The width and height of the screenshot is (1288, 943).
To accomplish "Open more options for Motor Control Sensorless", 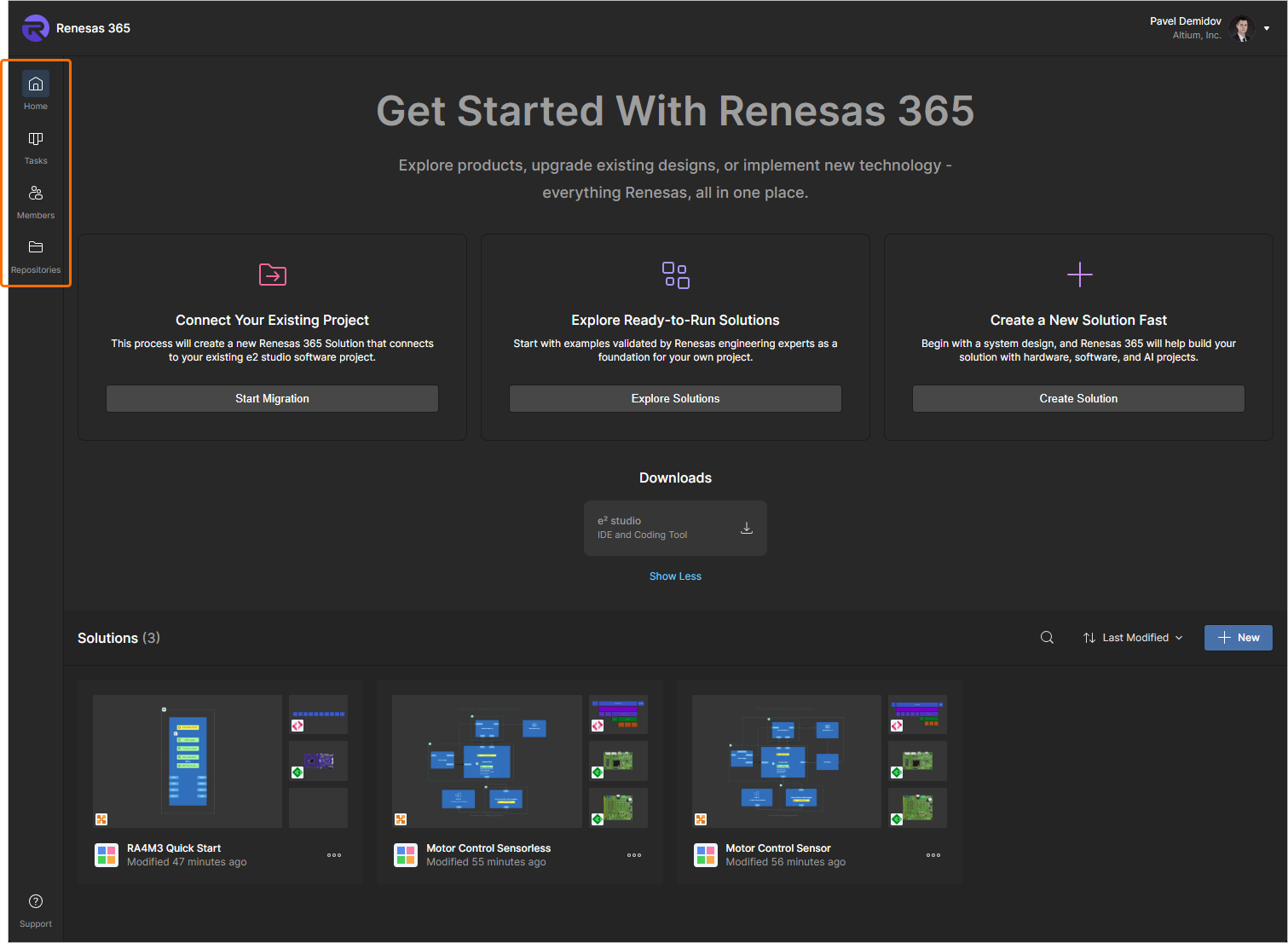I will (634, 855).
